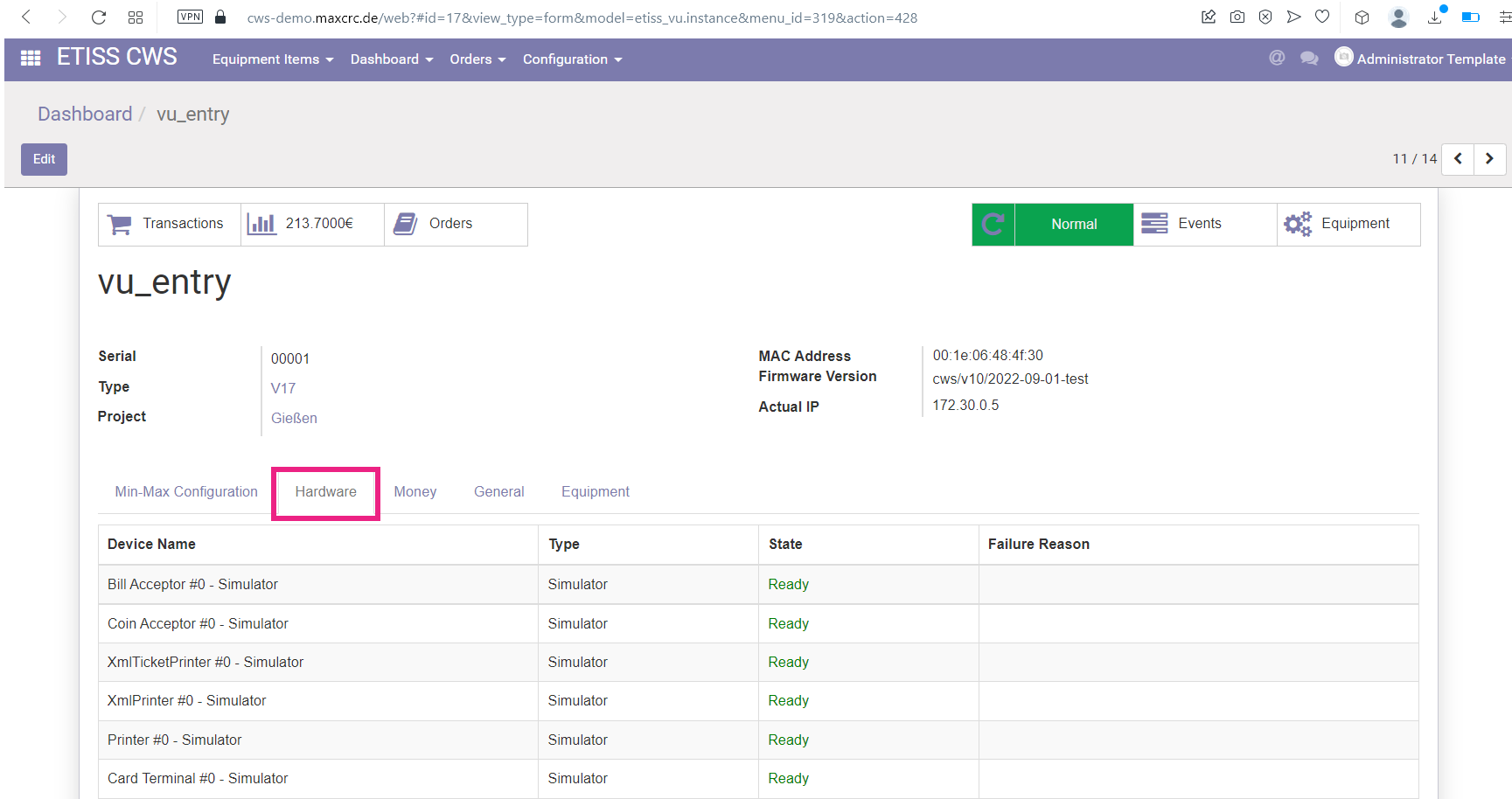
Task: Switch to Min-Max Configuration tab
Action: 186,492
